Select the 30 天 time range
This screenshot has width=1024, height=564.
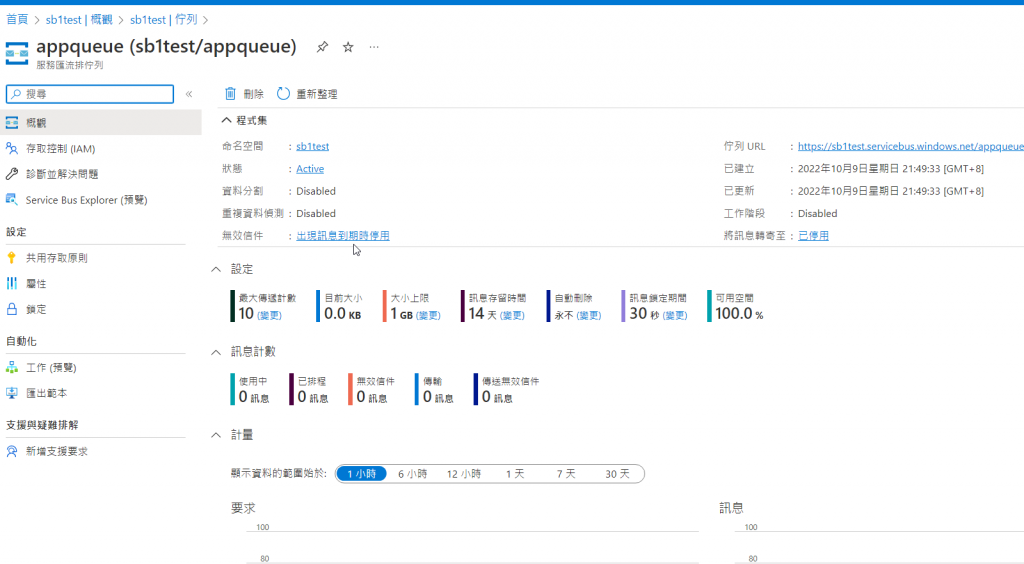tap(617, 474)
